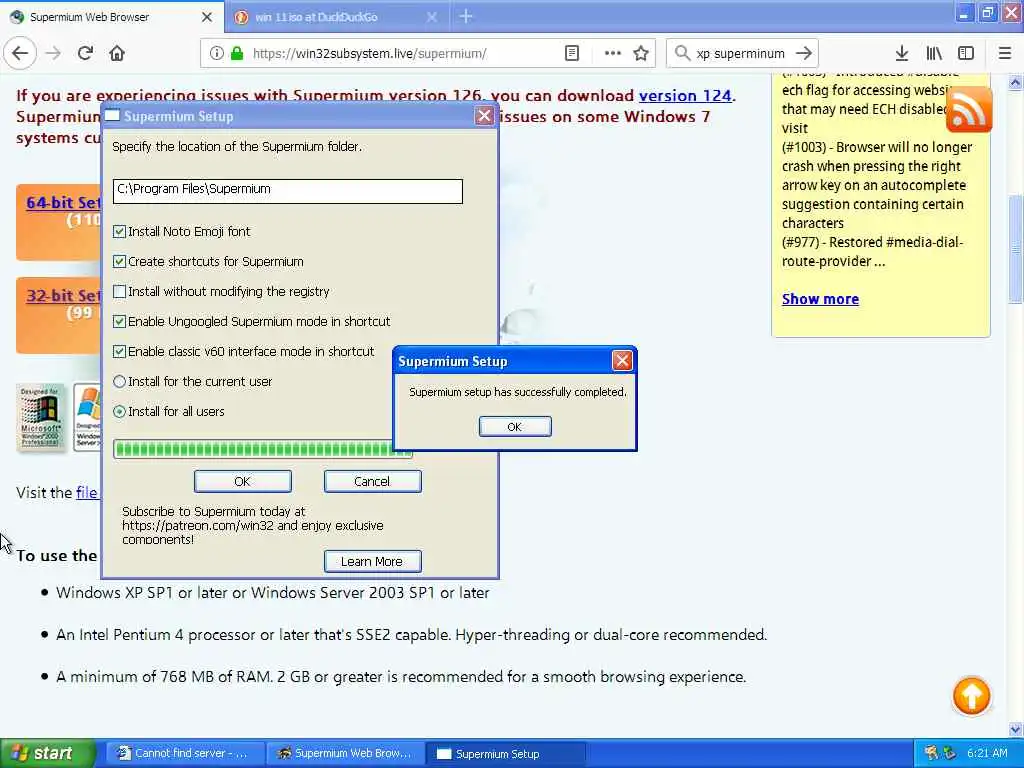Click the system clock showing 6:21 AM
Screen dimensions: 1024x768
[x=987, y=753]
